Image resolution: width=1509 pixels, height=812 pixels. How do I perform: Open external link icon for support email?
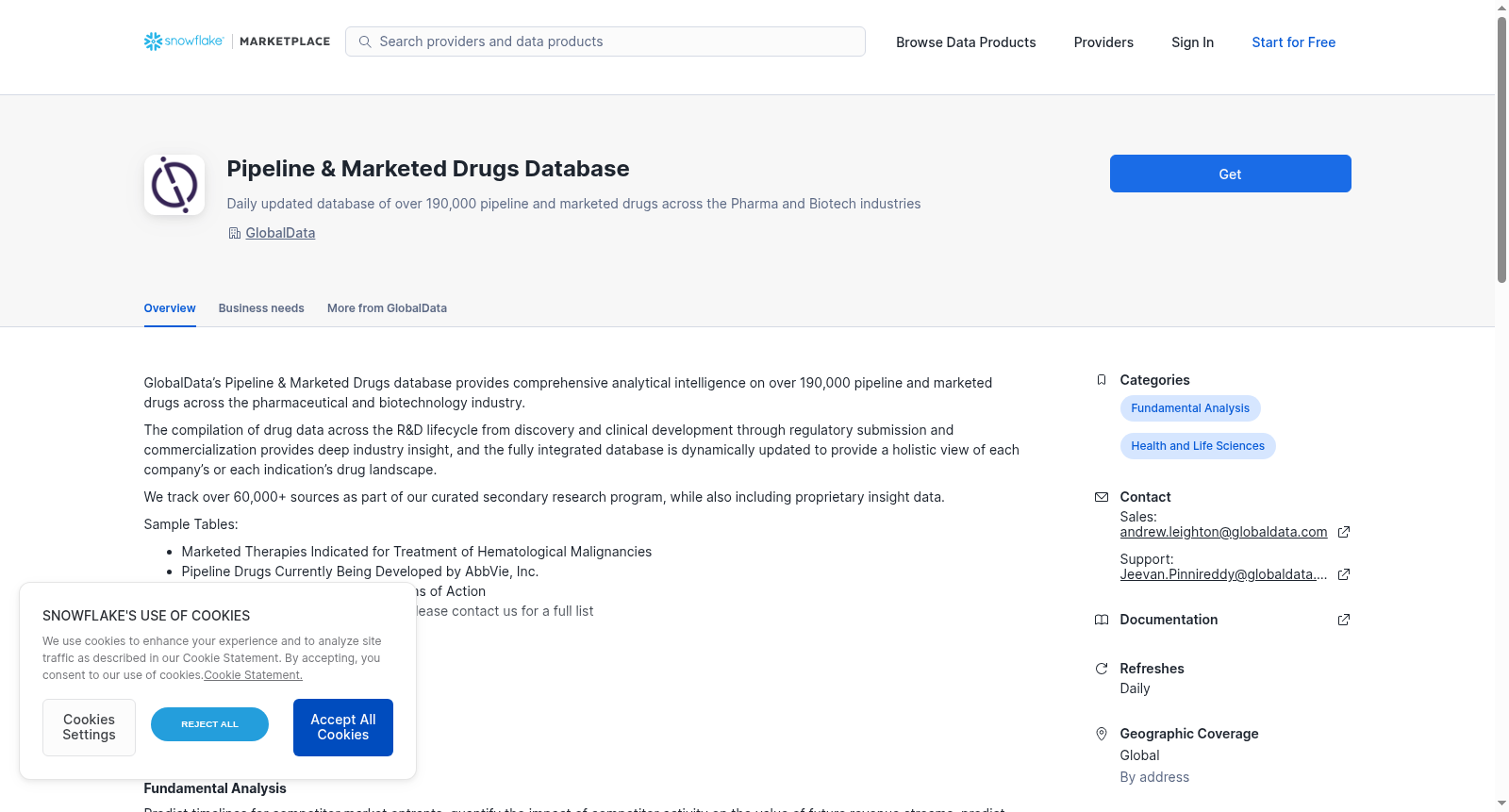(1344, 574)
